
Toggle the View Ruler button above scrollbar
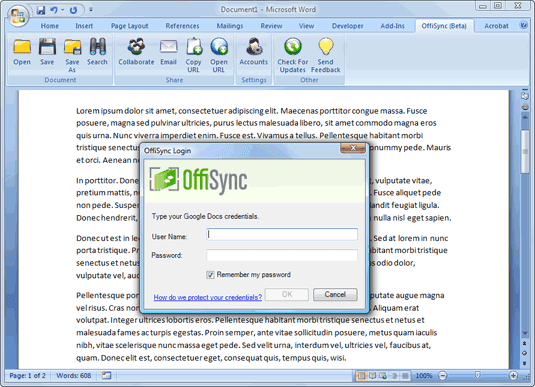pos(525,96)
